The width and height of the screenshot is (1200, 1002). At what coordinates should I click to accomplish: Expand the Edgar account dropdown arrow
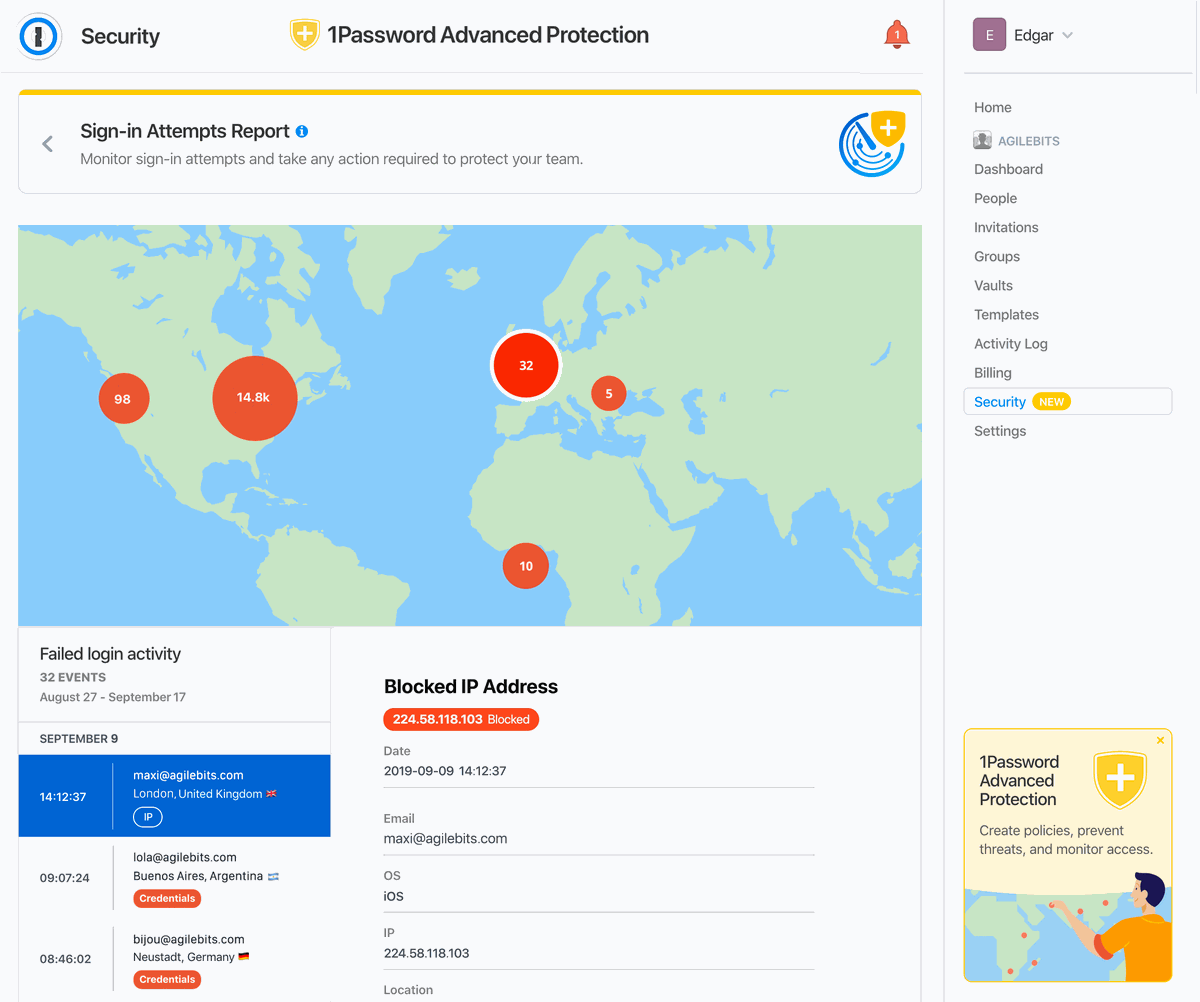click(x=1067, y=36)
